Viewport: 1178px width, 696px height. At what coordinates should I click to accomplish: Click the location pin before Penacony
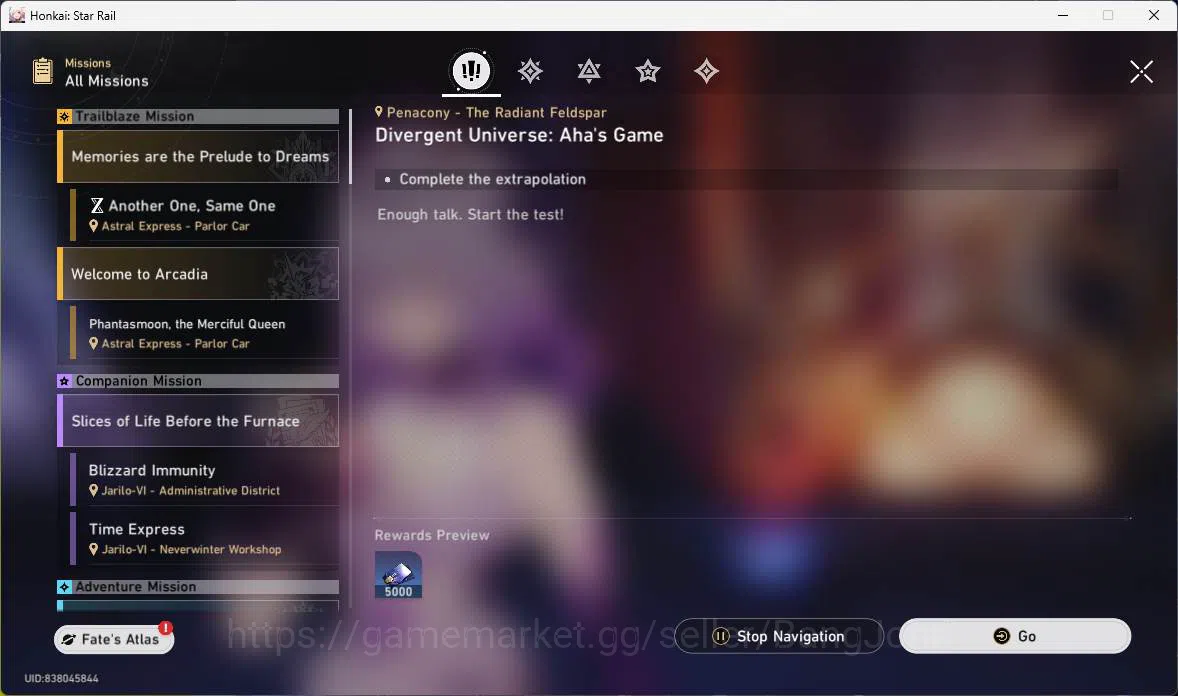379,112
